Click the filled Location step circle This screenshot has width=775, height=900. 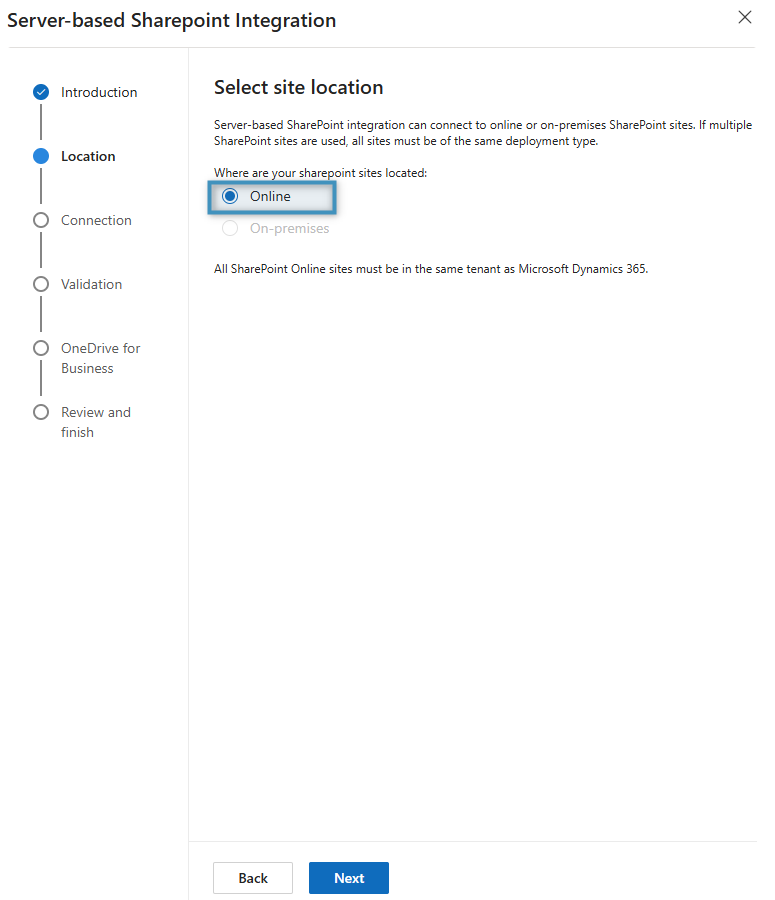click(41, 156)
